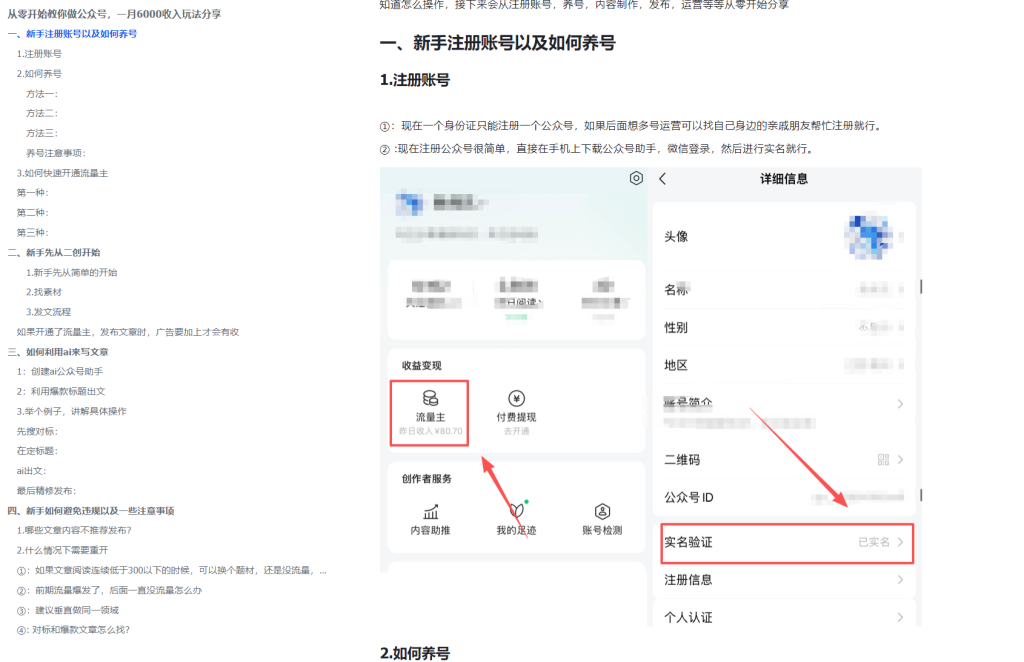This screenshot has width=1024, height=662.
Task: Open outline entry ②:前期流量爆发了
Action: point(109,590)
